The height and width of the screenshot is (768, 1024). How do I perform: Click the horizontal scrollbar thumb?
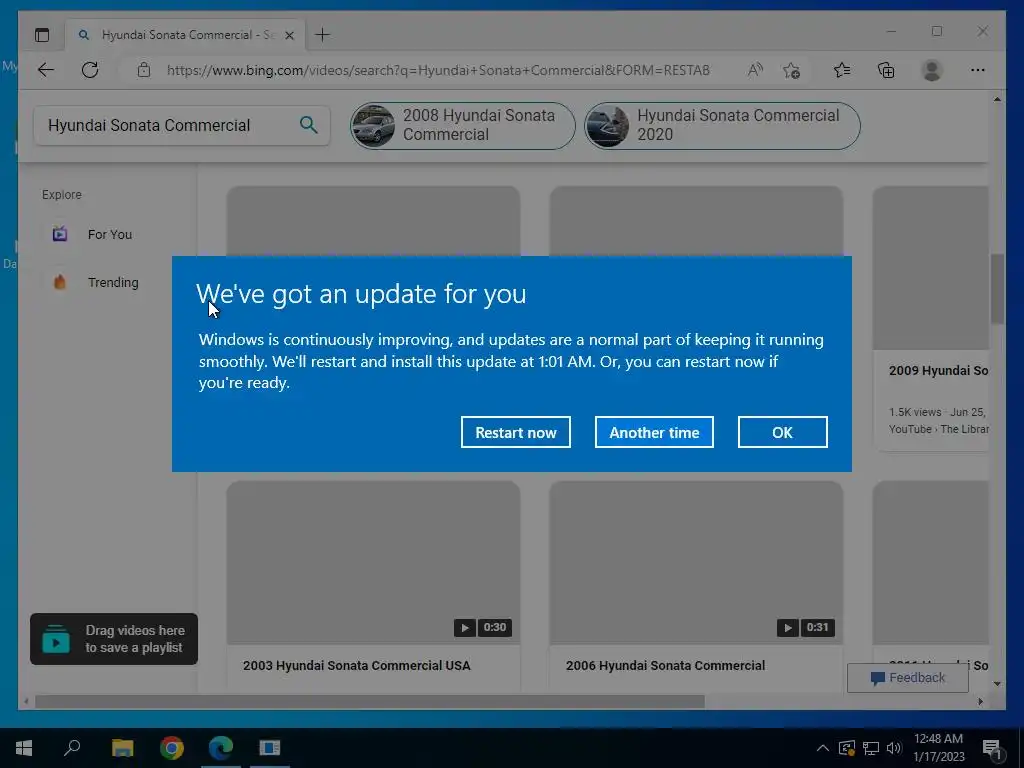tap(370, 702)
